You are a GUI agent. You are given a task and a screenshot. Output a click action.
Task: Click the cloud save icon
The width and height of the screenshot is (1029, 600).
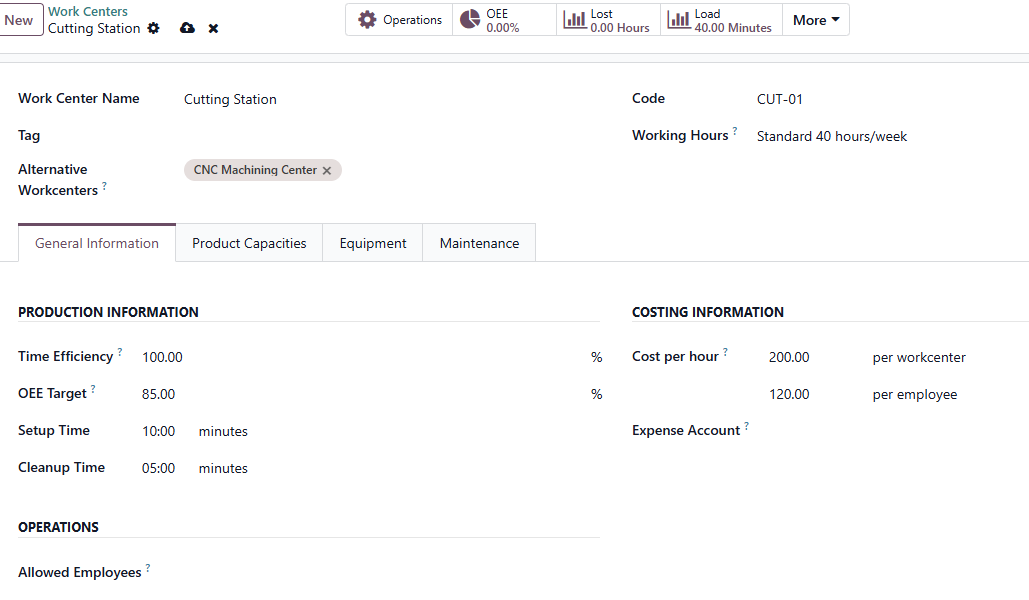[187, 28]
